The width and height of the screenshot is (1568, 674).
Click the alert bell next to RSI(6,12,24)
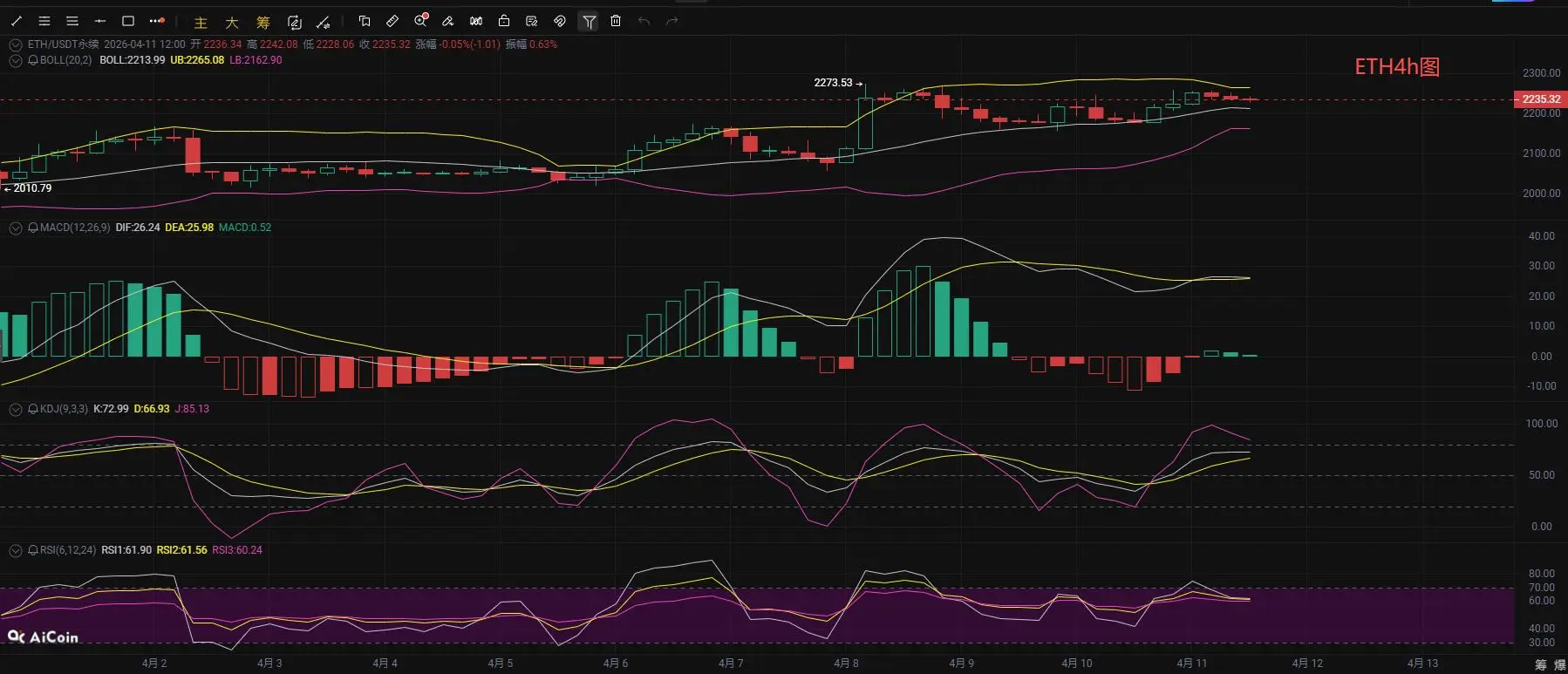33,550
